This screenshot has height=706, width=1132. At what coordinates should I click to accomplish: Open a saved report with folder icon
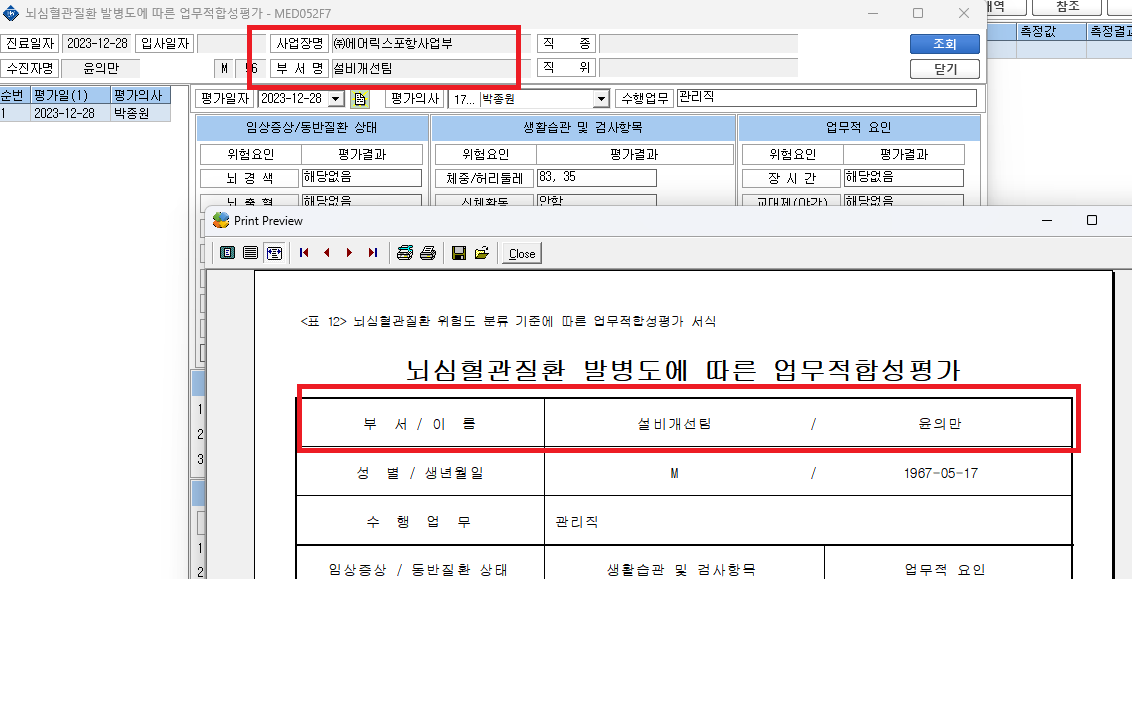[482, 253]
